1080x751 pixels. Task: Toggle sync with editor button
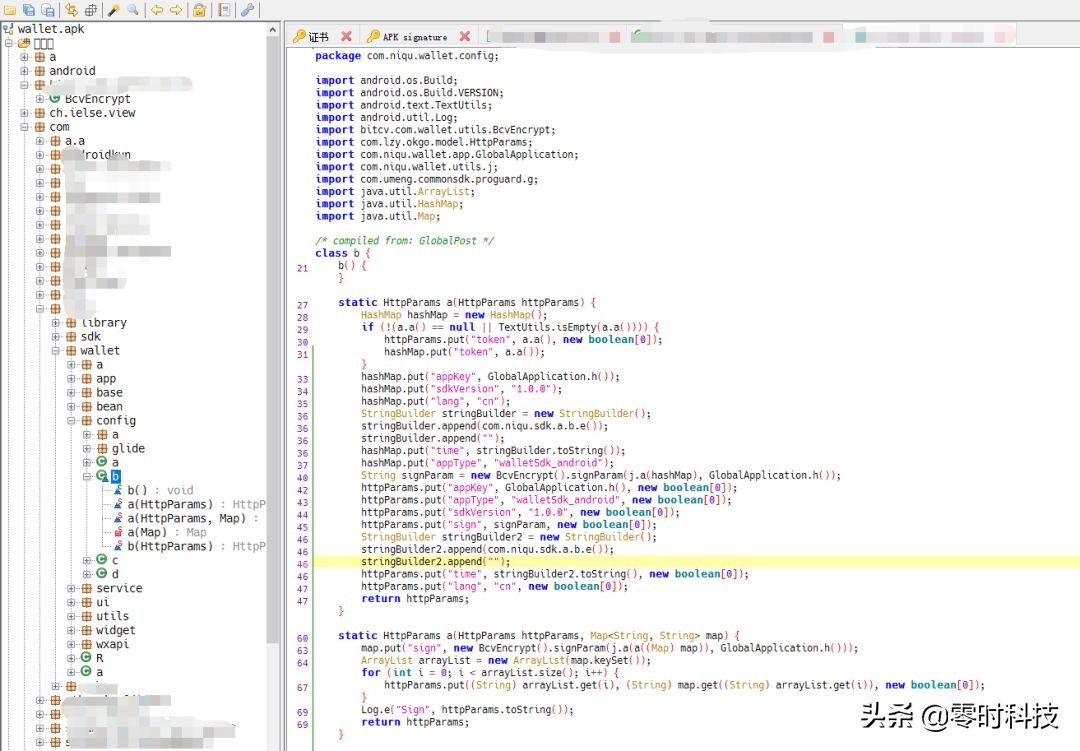coord(71,10)
